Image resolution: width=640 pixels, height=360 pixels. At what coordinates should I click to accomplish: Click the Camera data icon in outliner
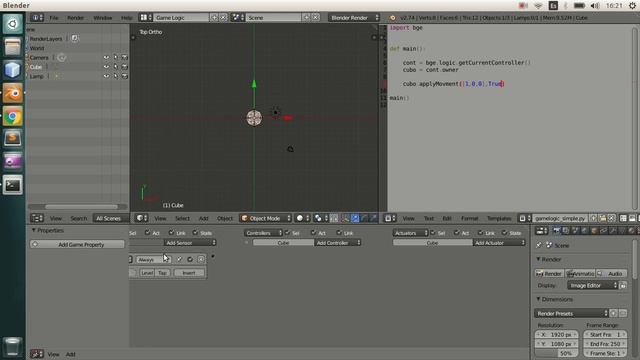pyautogui.click(x=61, y=58)
